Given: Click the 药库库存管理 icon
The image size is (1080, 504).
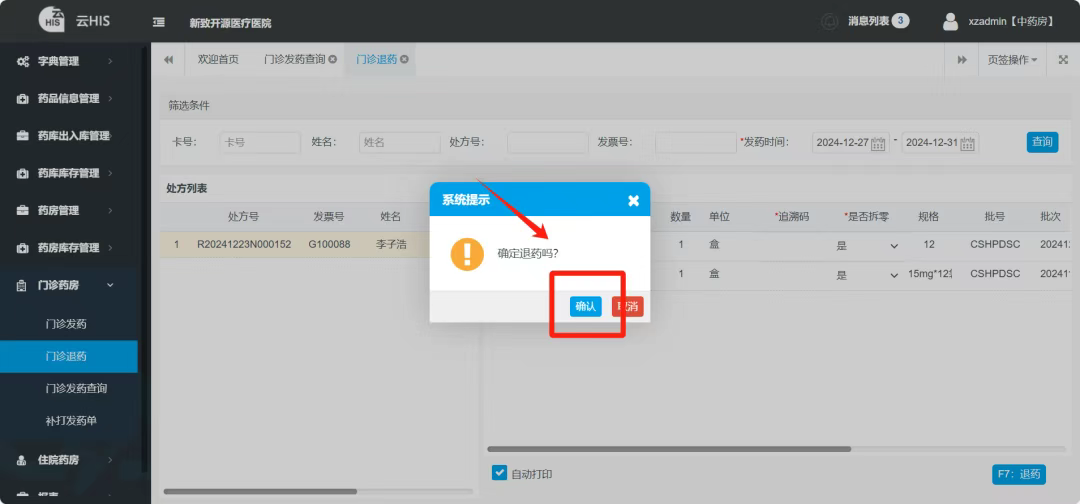Looking at the screenshot, I should pos(23,173).
